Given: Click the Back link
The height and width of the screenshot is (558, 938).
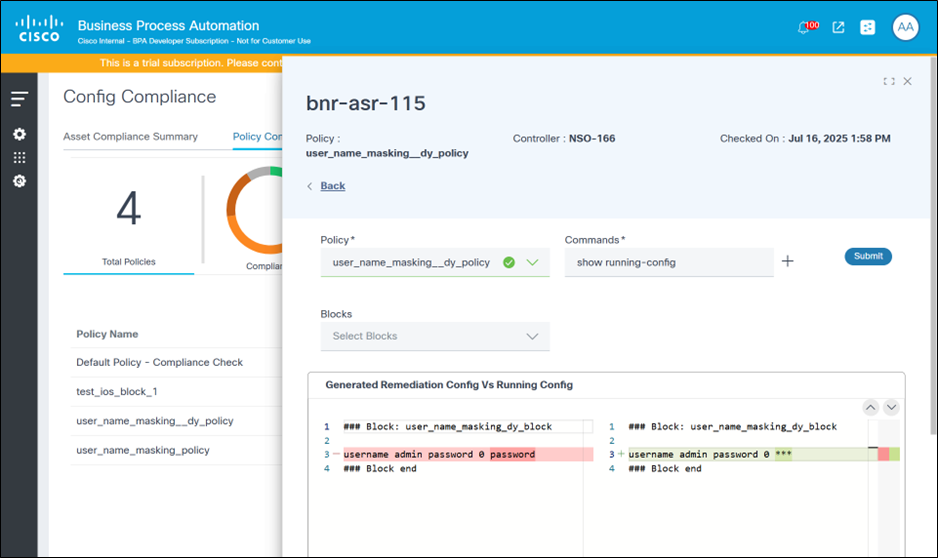Looking at the screenshot, I should [332, 186].
